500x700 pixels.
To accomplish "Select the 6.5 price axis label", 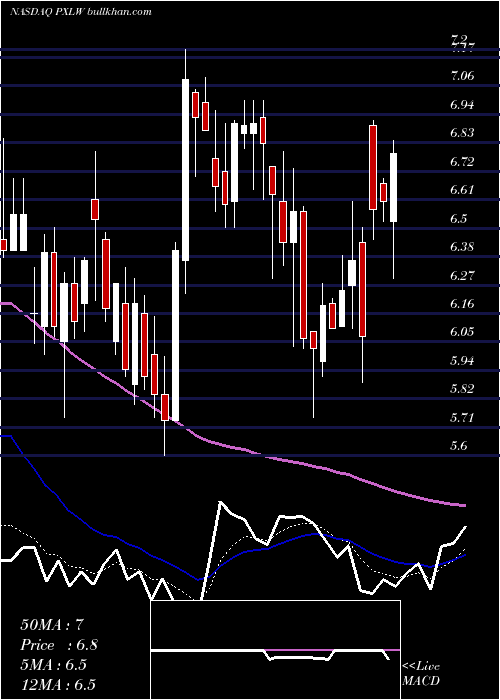I will pyautogui.click(x=458, y=219).
